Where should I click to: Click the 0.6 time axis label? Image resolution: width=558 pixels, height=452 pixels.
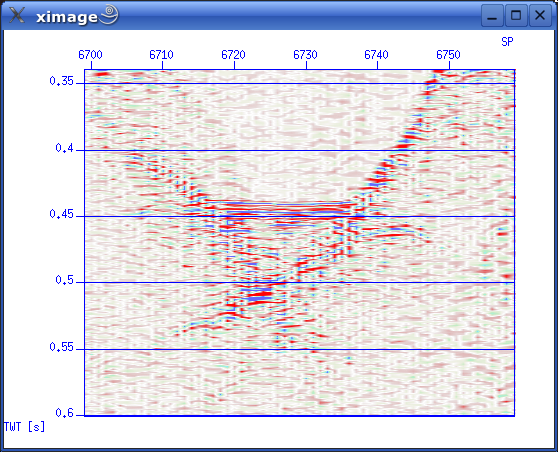point(64,413)
